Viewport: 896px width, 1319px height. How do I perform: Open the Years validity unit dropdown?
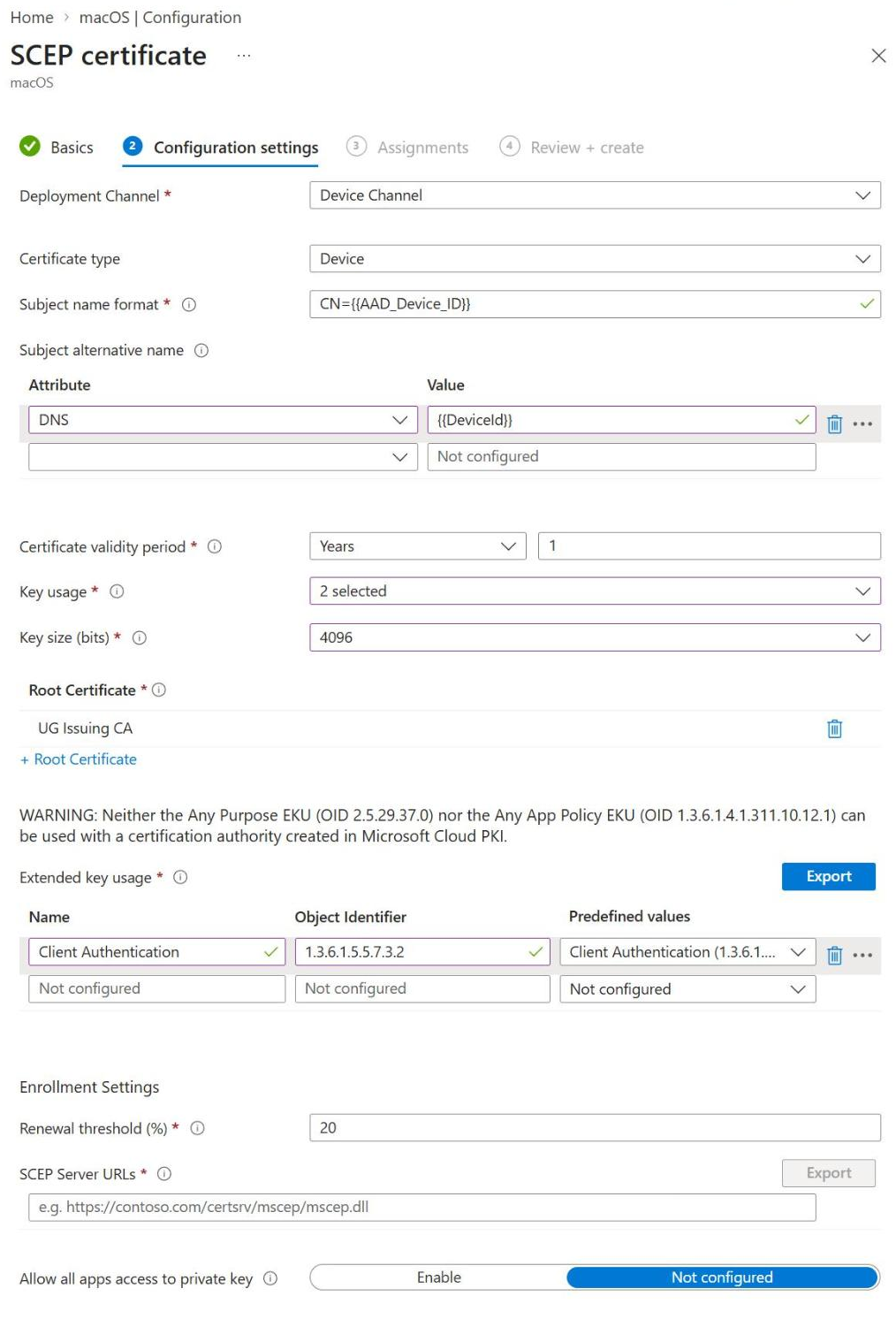click(x=418, y=546)
